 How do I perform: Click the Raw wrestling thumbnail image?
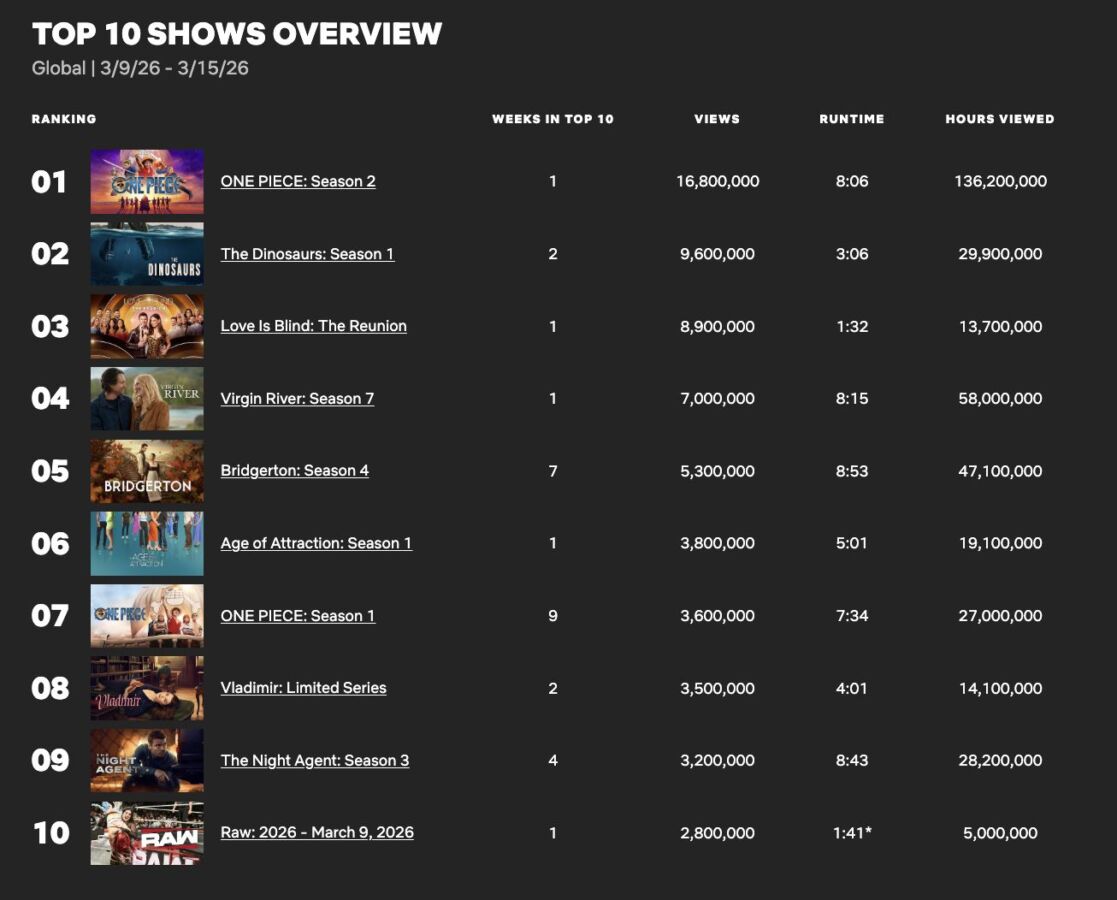147,833
